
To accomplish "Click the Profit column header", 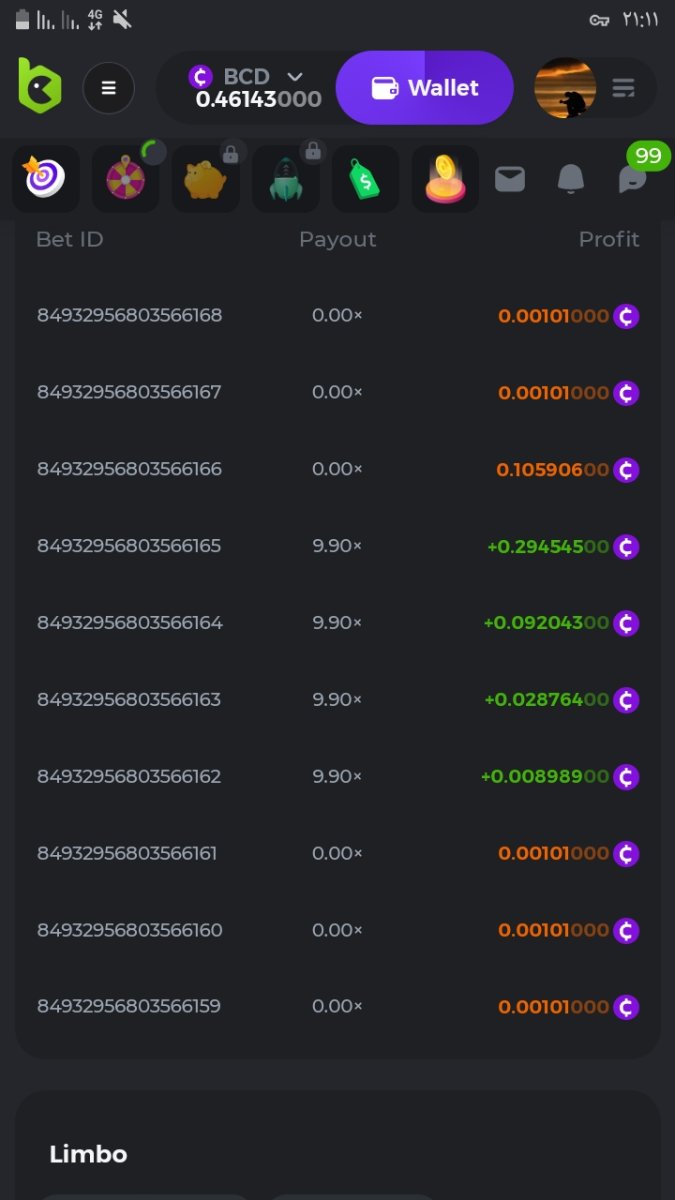I will click(608, 239).
